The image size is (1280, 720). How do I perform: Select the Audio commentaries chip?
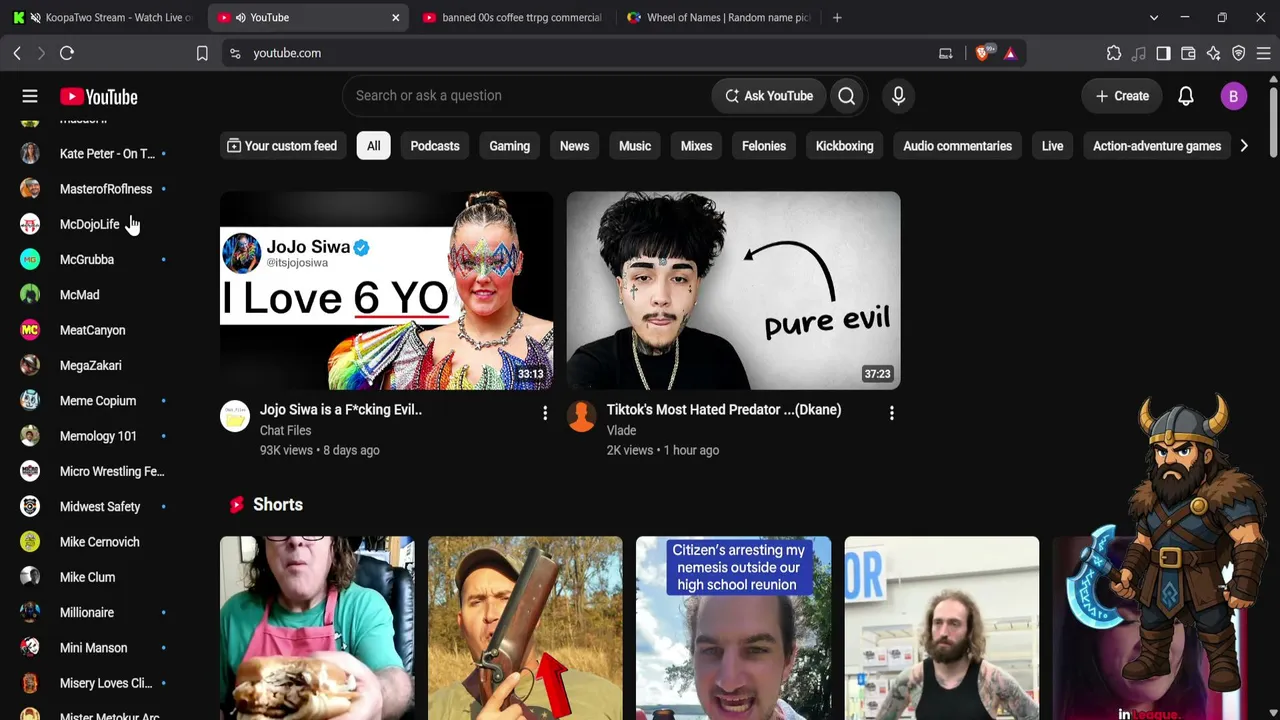(x=958, y=146)
